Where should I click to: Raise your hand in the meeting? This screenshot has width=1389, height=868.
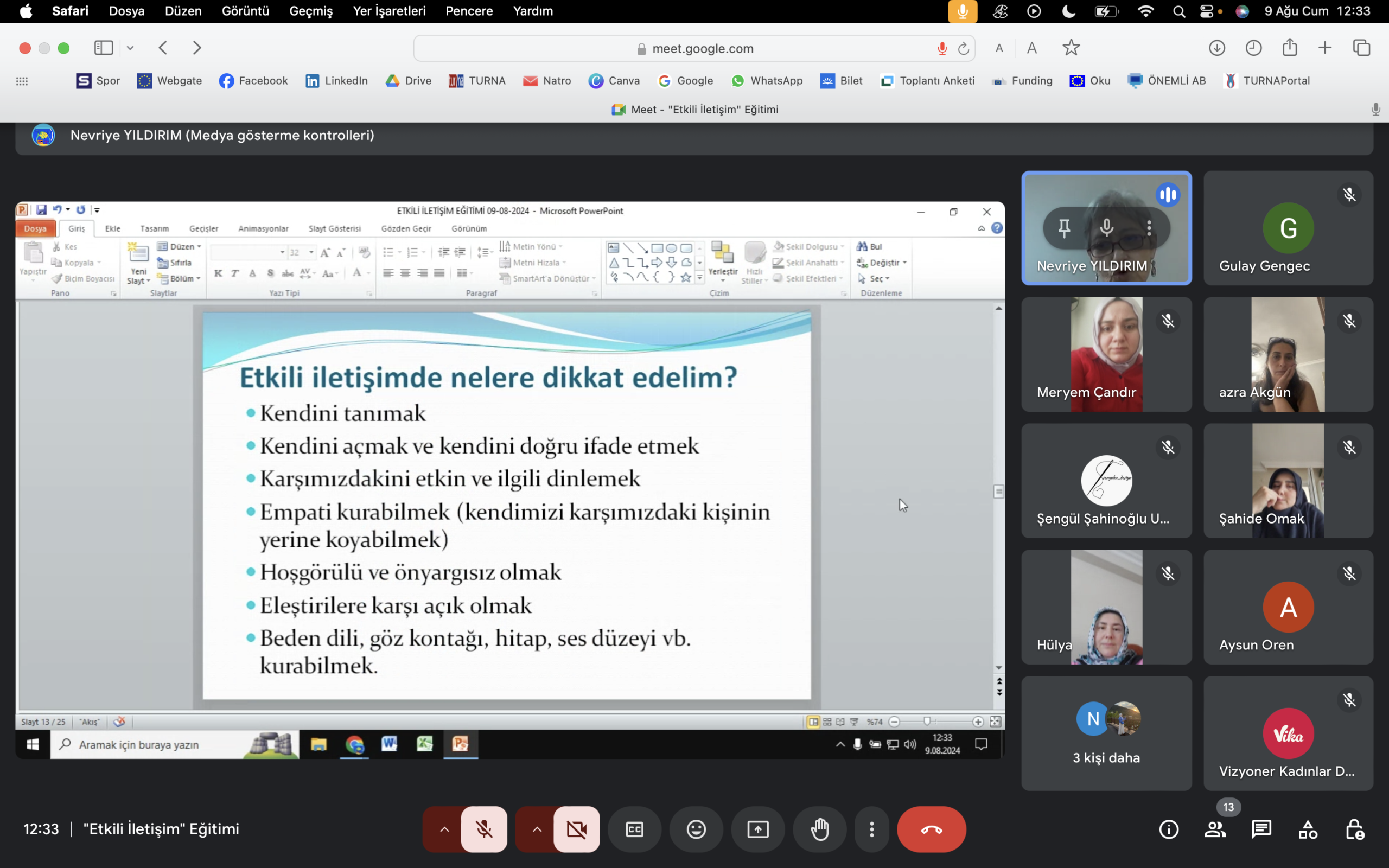click(819, 829)
